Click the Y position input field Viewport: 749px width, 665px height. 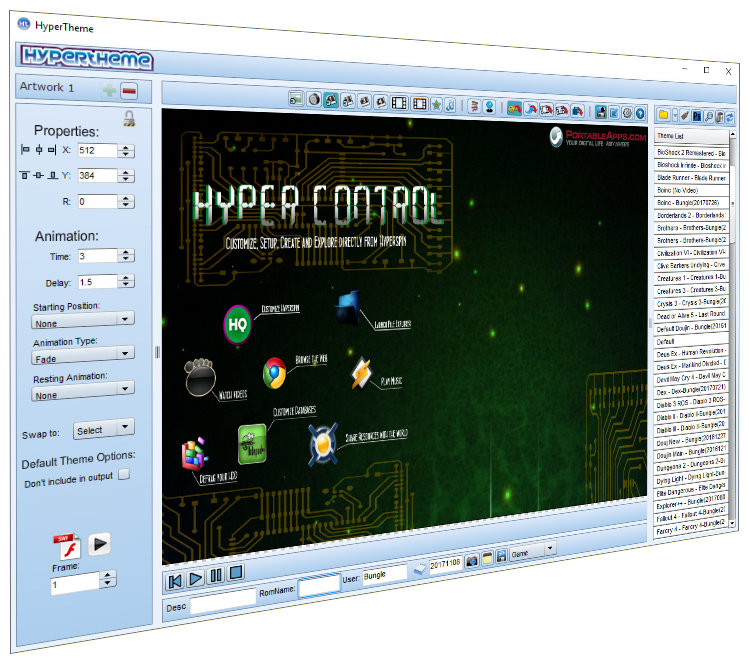(97, 176)
